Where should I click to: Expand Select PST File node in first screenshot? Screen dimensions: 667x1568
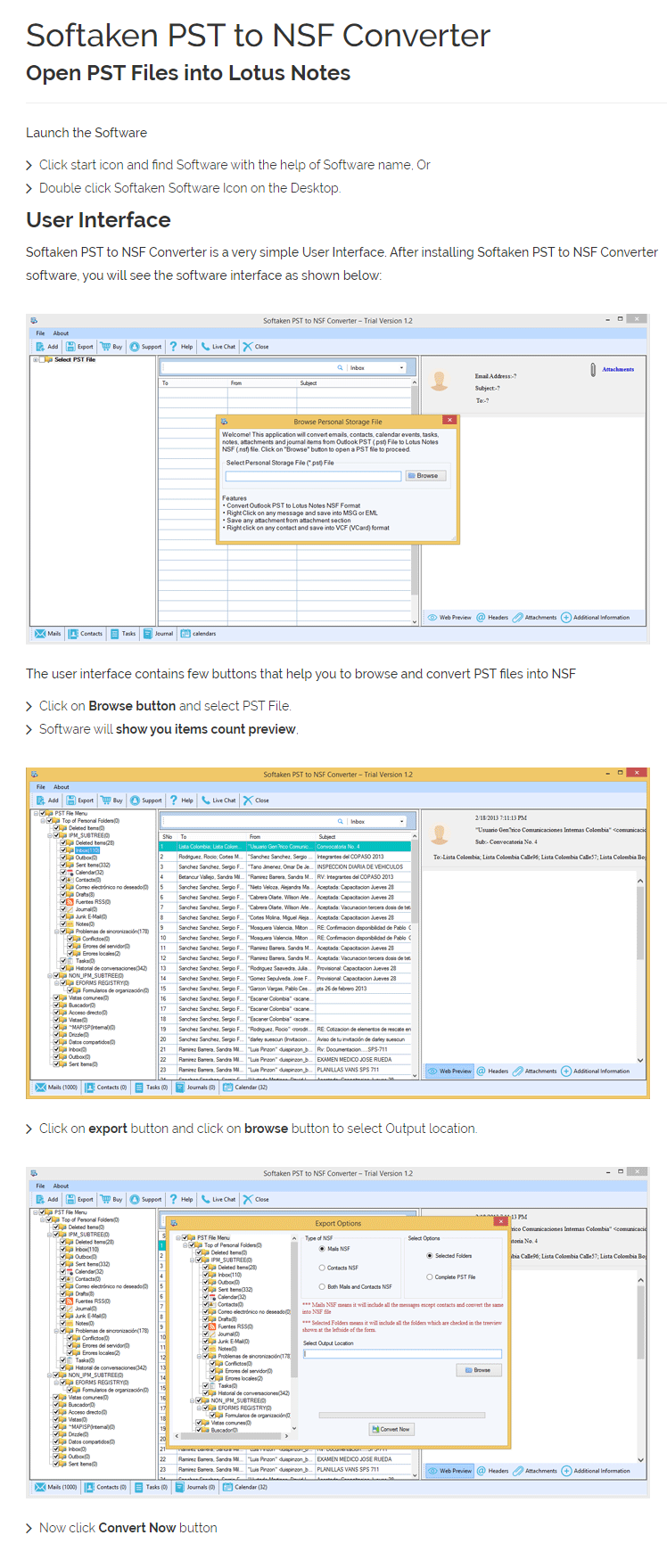(36, 360)
